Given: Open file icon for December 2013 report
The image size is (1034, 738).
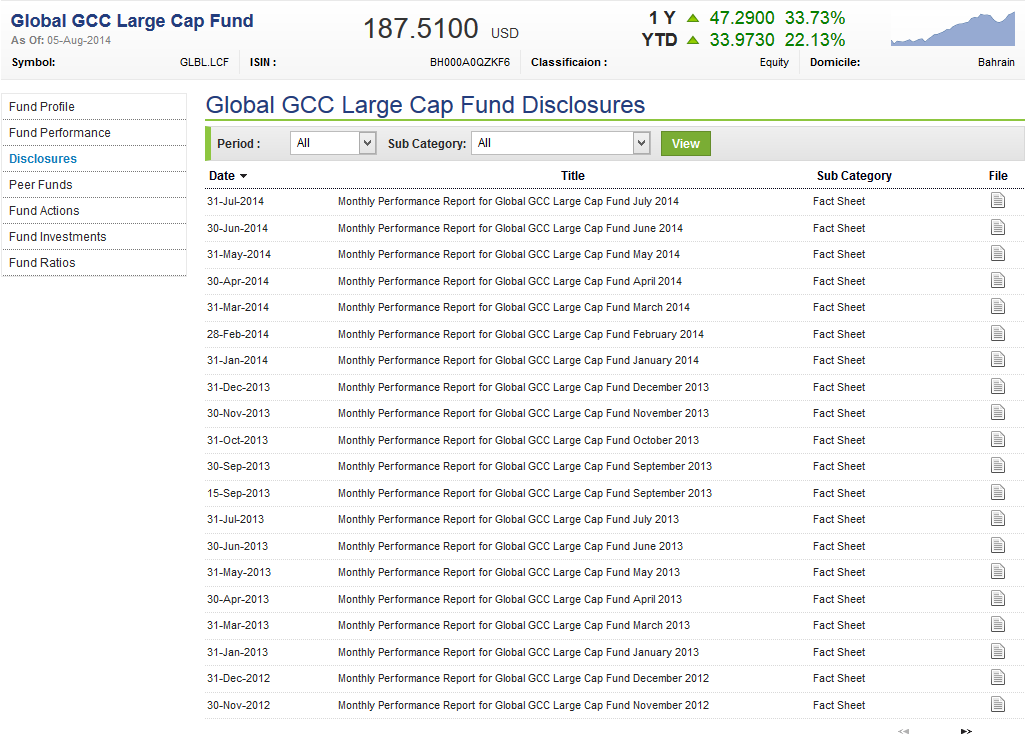Looking at the screenshot, I should [998, 386].
